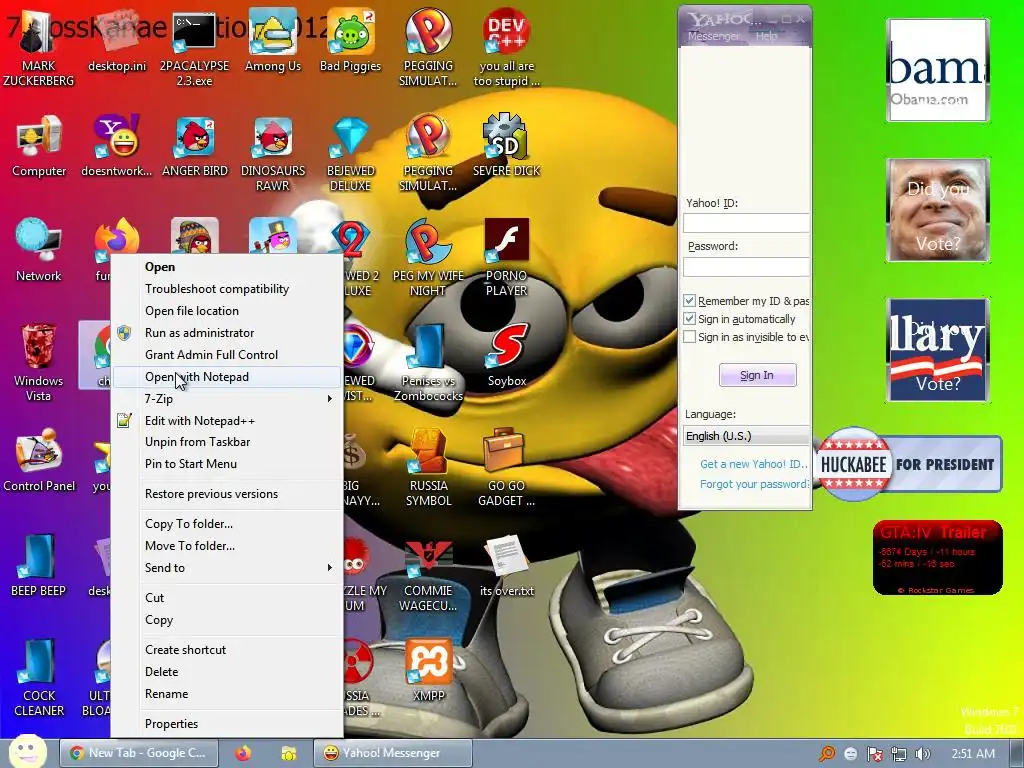Click the GTA:IV Trailer countdown gadget
This screenshot has height=768, width=1024.
[x=937, y=558]
